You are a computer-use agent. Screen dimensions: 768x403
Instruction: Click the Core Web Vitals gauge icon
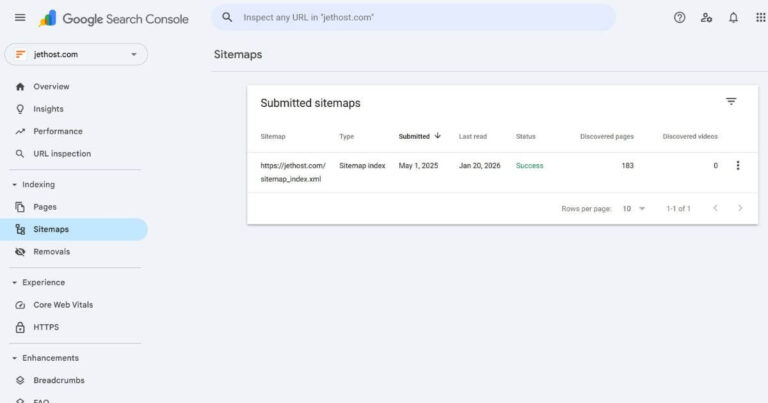pyautogui.click(x=20, y=305)
